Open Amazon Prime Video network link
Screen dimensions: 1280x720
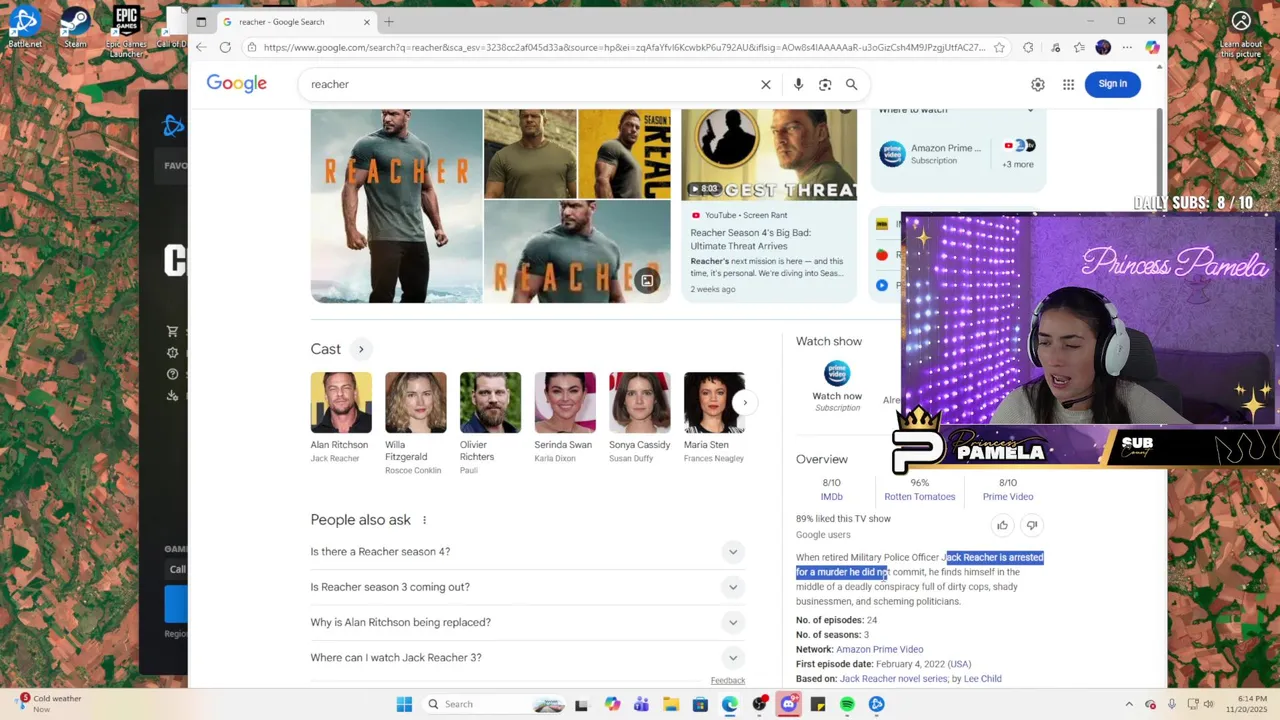(x=880, y=650)
